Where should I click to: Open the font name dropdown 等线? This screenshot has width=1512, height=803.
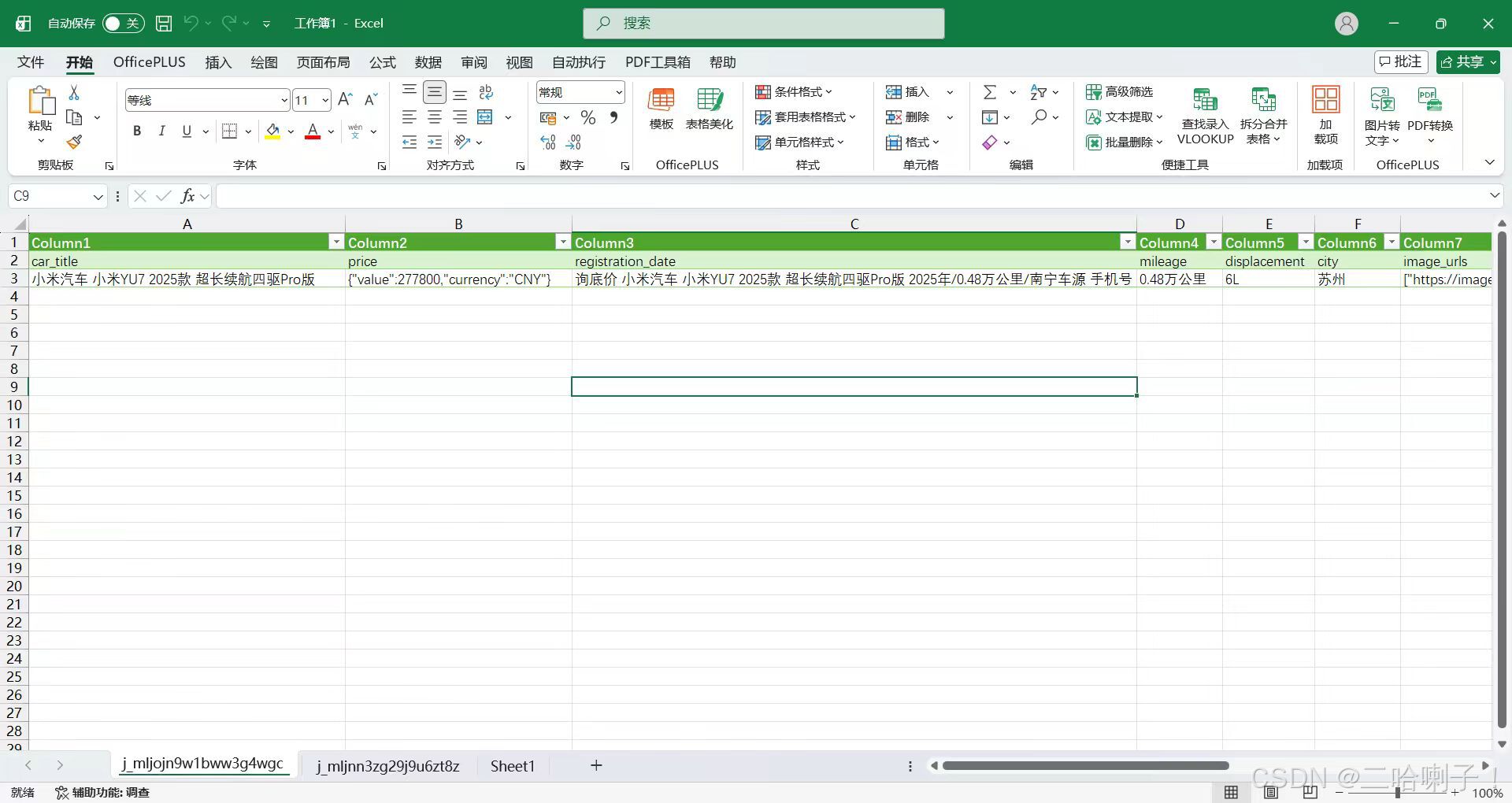click(284, 100)
